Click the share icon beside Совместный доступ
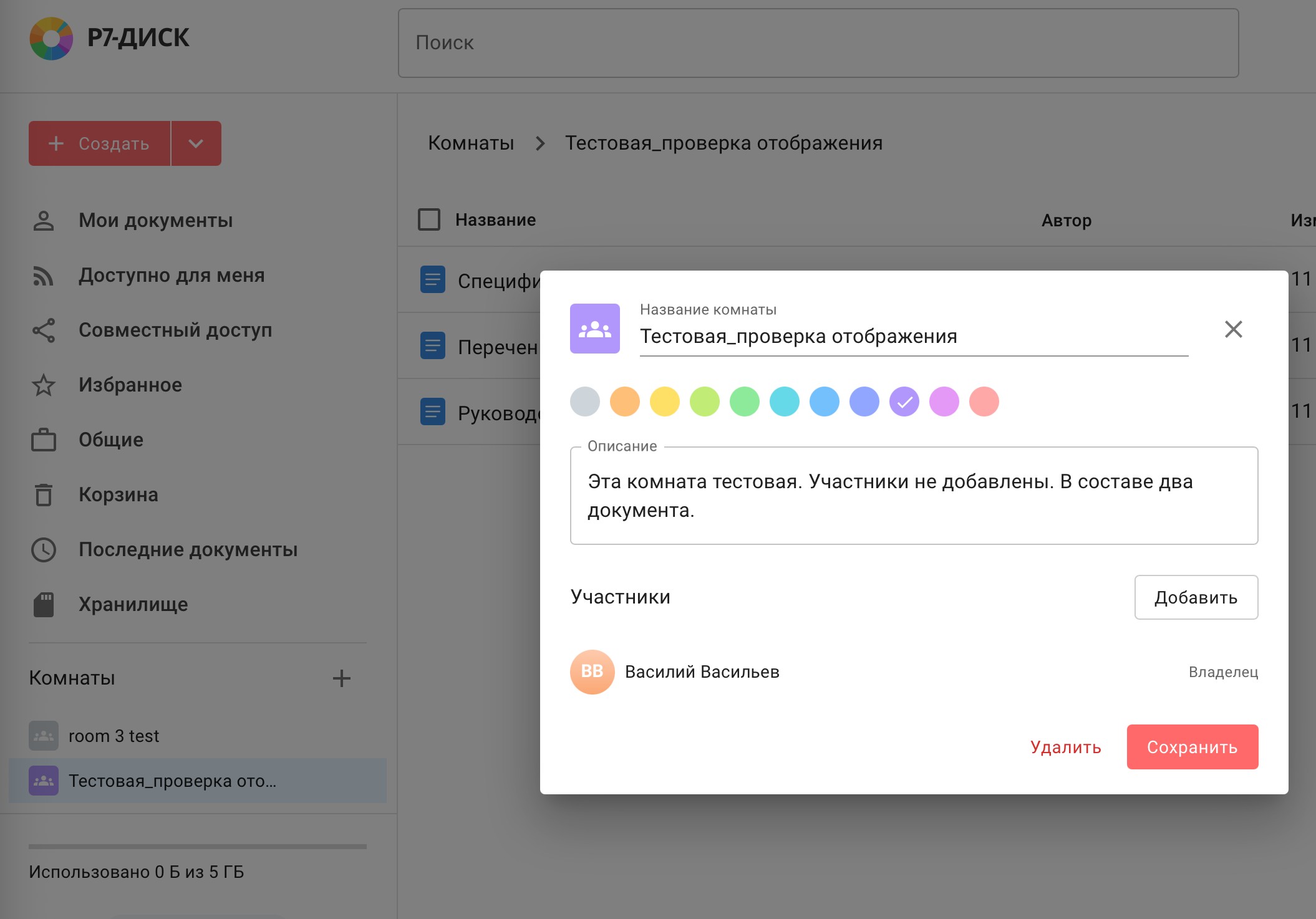Screen dimensions: 1316x919 44,330
